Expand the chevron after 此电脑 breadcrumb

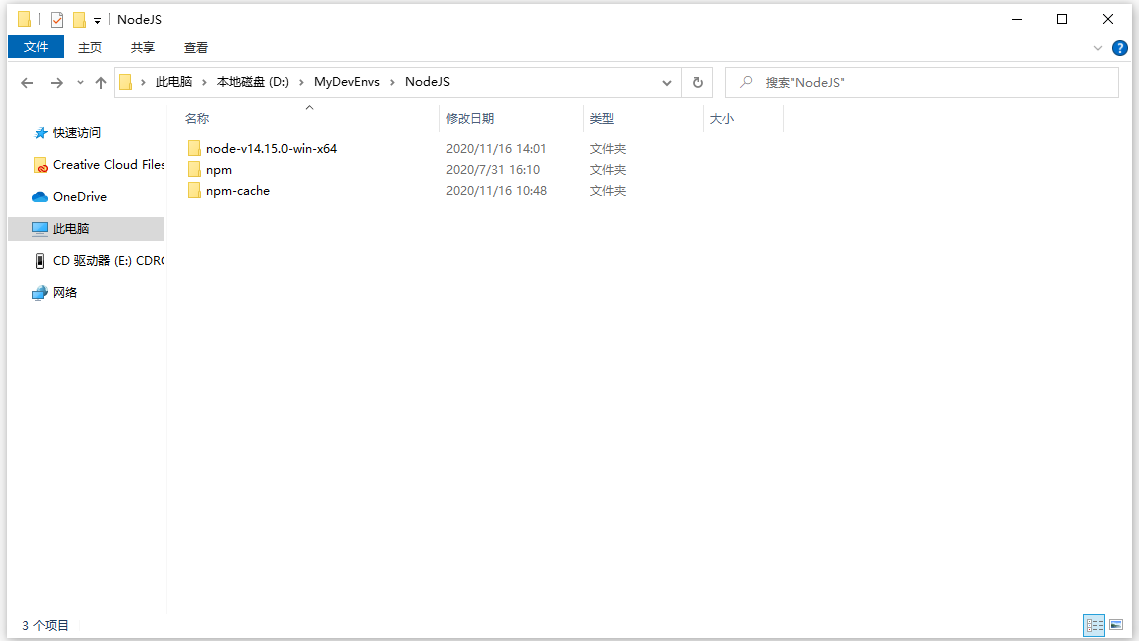point(204,82)
